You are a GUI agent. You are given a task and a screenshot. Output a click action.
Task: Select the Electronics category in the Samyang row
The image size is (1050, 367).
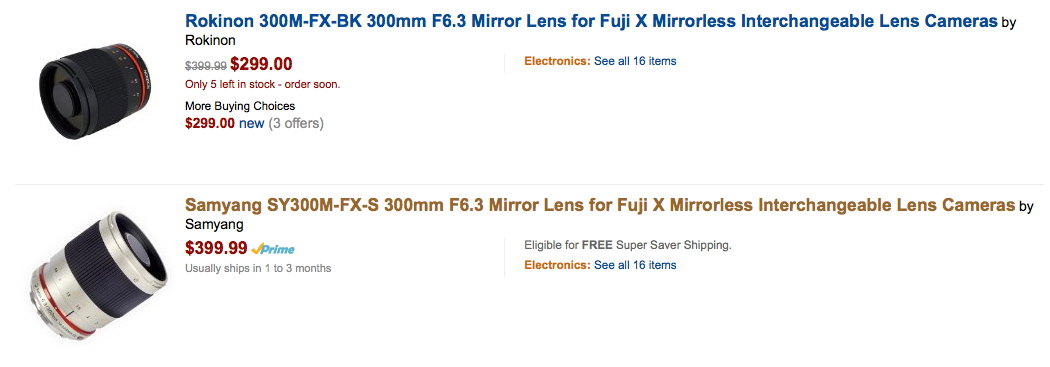coord(557,265)
